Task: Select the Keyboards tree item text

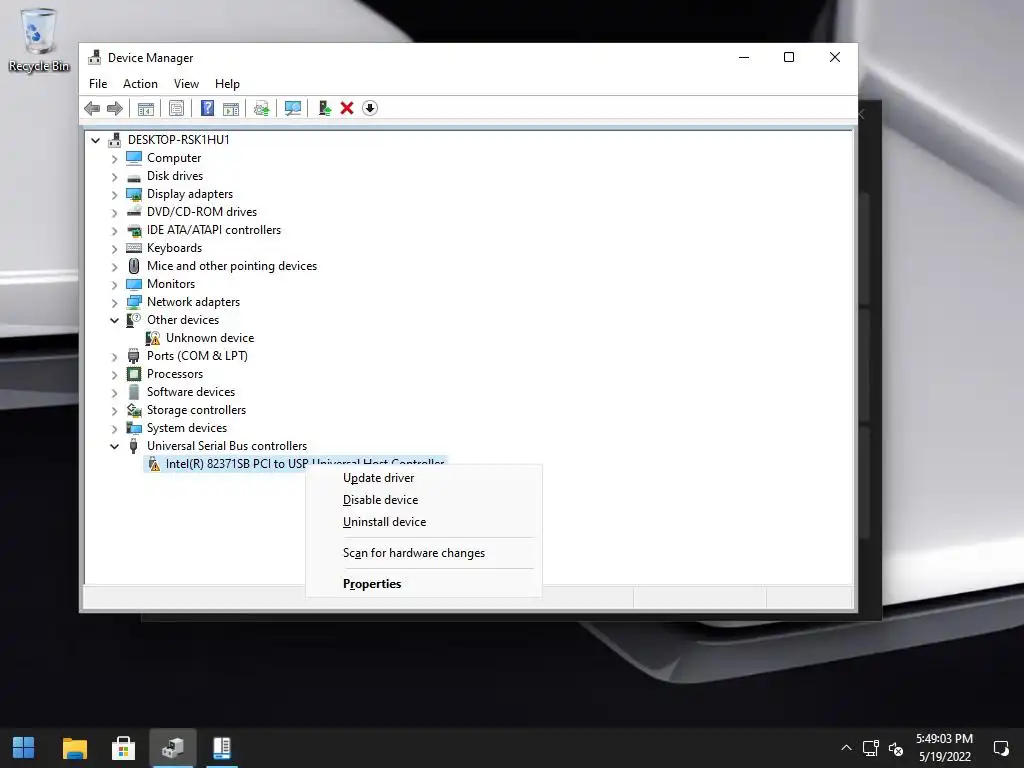Action: coord(174,248)
